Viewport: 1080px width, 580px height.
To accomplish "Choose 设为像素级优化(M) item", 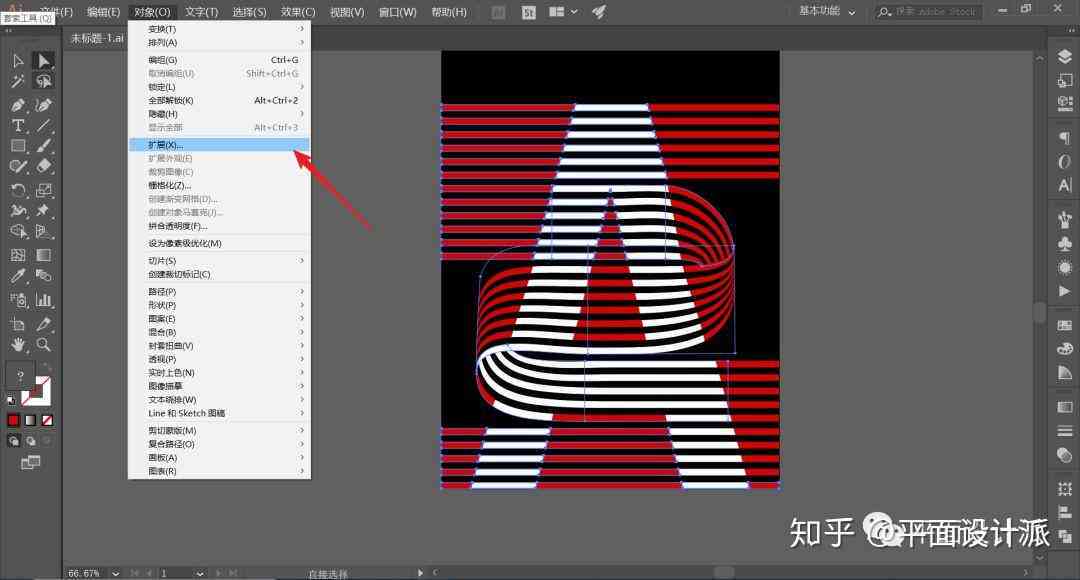I will click(219, 243).
